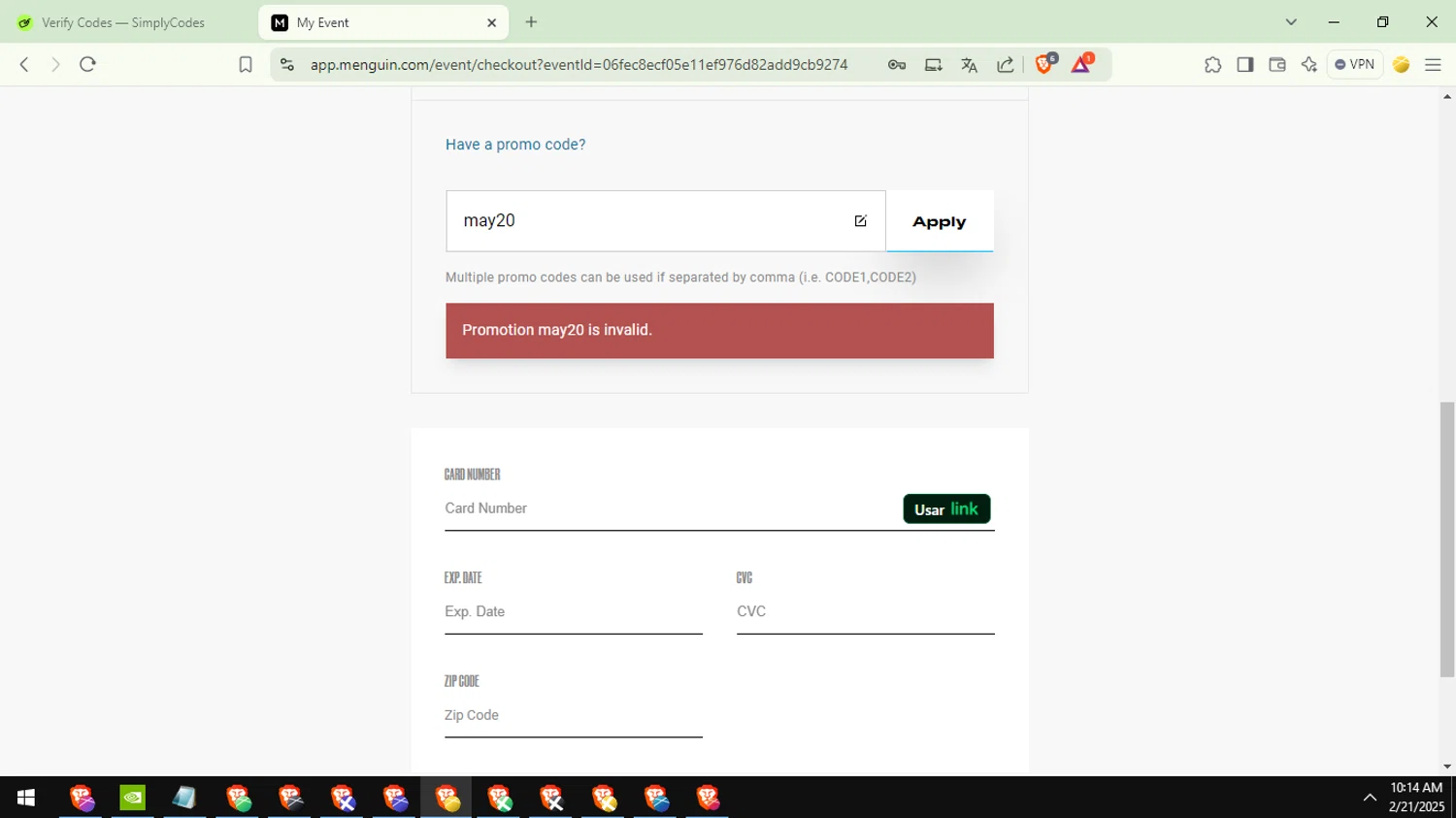
Task: Go forward using the browser forward arrow
Action: pyautogui.click(x=55, y=64)
